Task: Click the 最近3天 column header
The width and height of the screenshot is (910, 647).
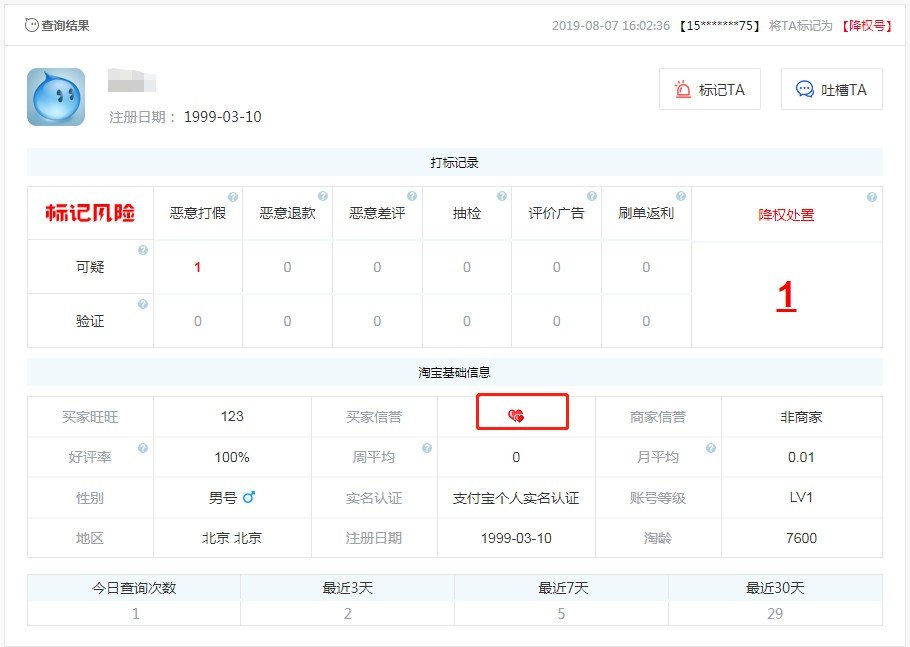Action: click(x=348, y=588)
